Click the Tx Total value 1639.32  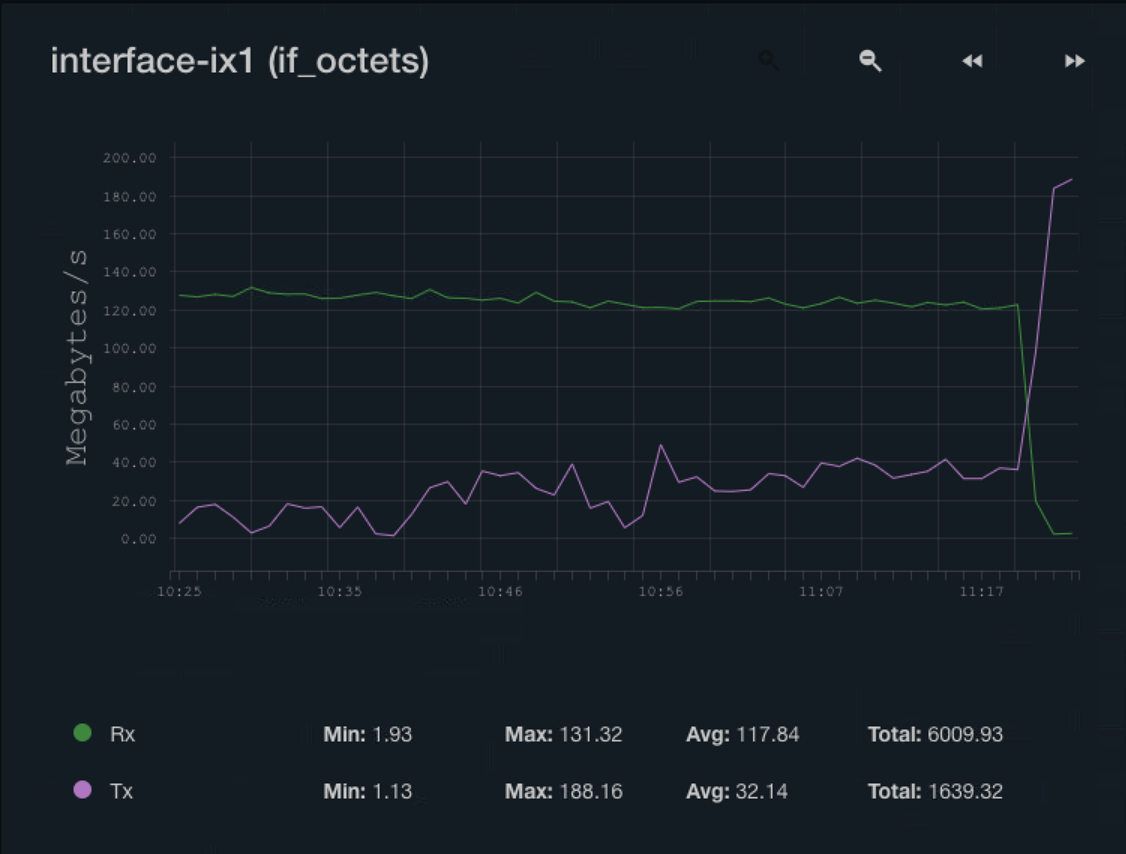[x=963, y=792]
